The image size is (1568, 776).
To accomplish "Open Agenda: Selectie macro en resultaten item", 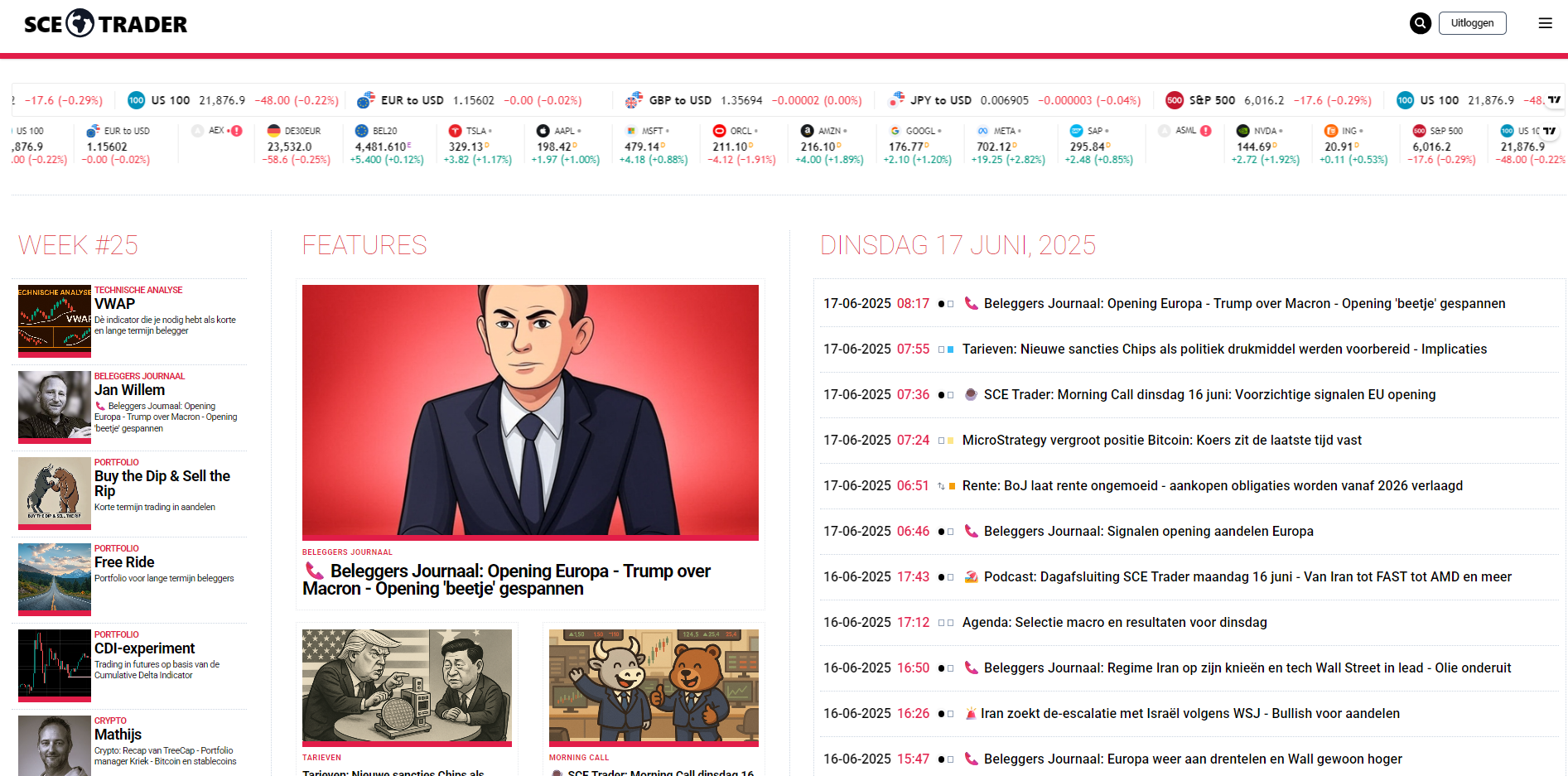I will 1115,623.
